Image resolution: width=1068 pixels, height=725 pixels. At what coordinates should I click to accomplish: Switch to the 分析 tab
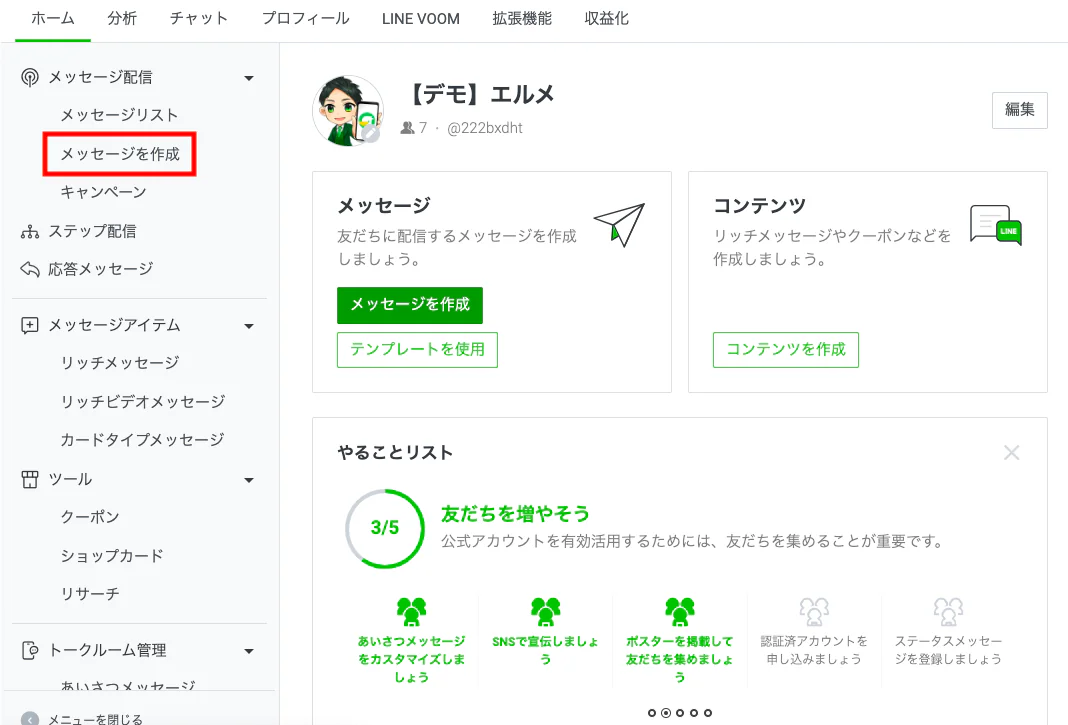click(122, 18)
